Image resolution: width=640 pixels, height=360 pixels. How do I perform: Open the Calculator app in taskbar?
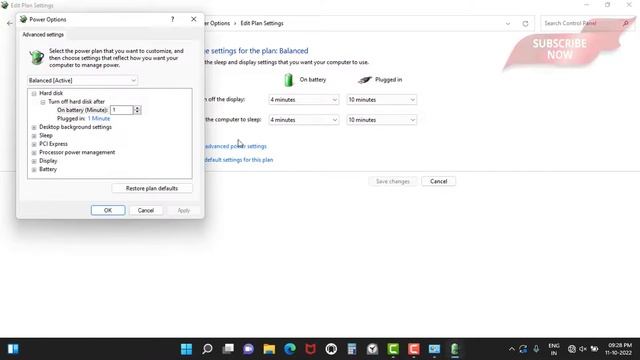pos(351,349)
